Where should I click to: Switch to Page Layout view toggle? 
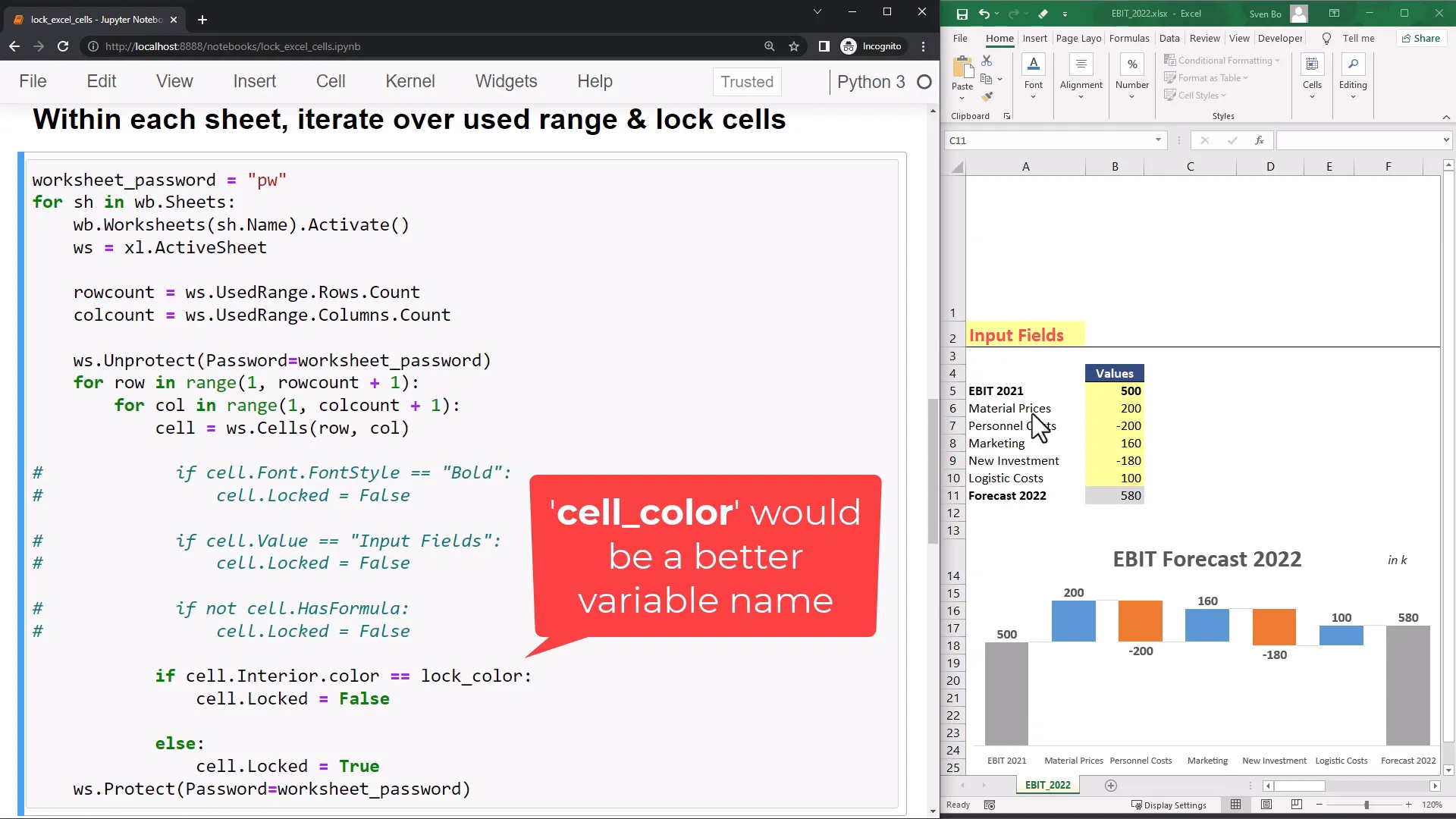coord(1266,805)
